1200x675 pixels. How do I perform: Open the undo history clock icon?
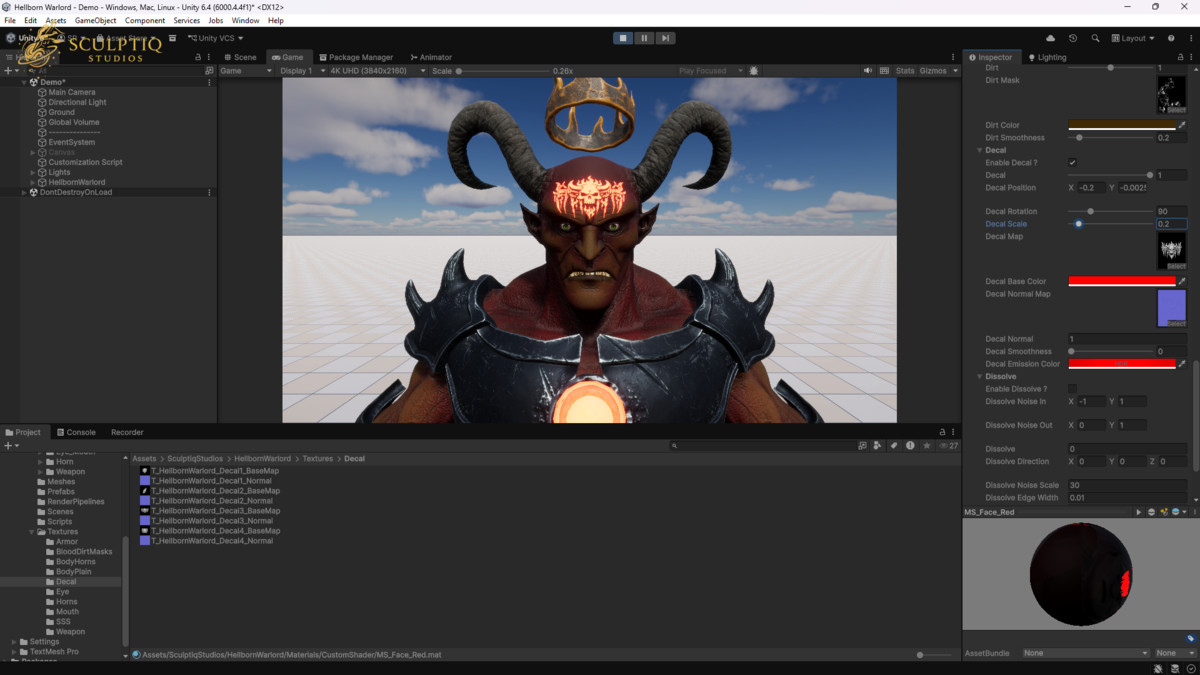pyautogui.click(x=1073, y=38)
